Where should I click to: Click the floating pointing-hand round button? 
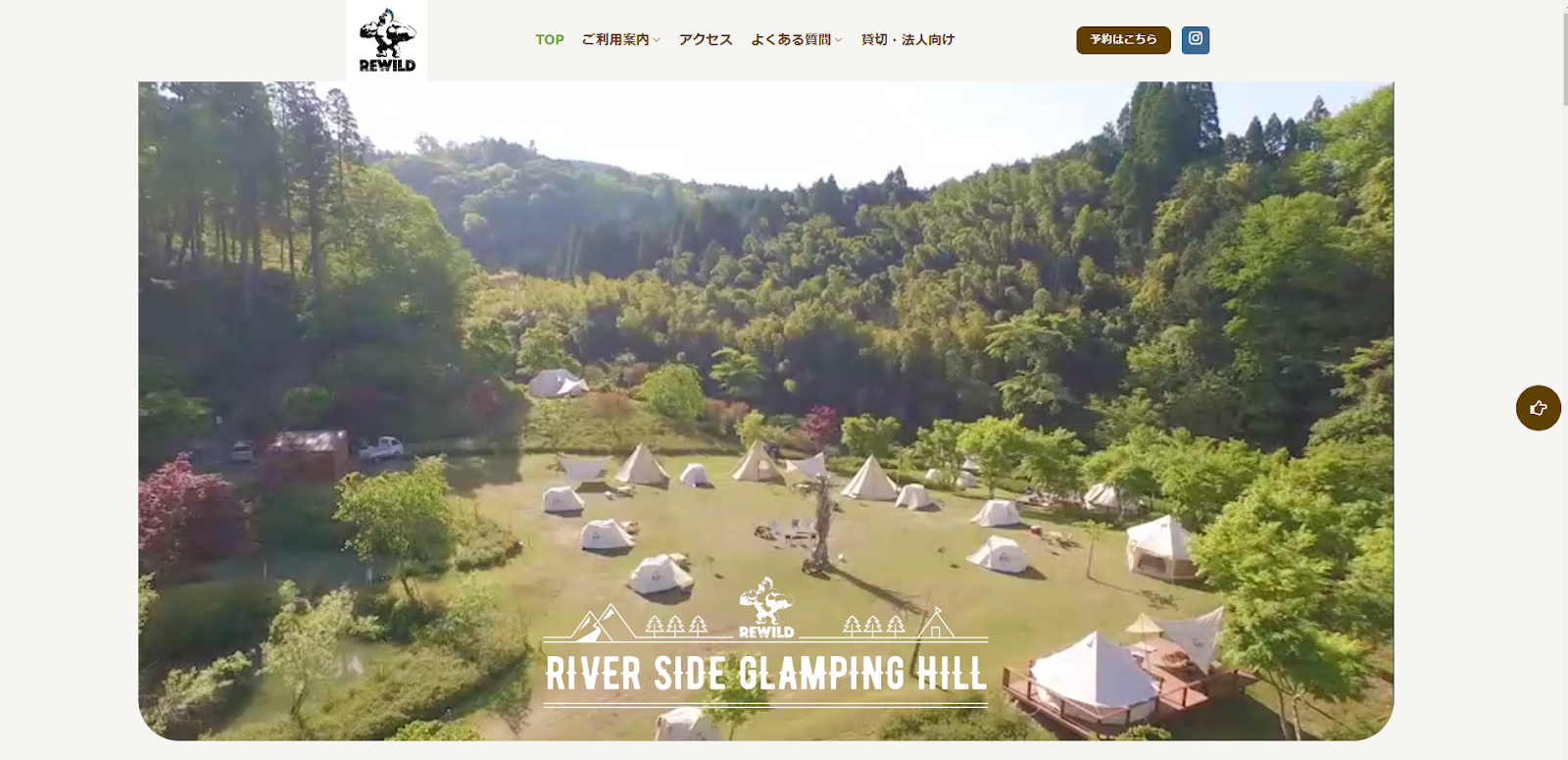click(x=1539, y=408)
